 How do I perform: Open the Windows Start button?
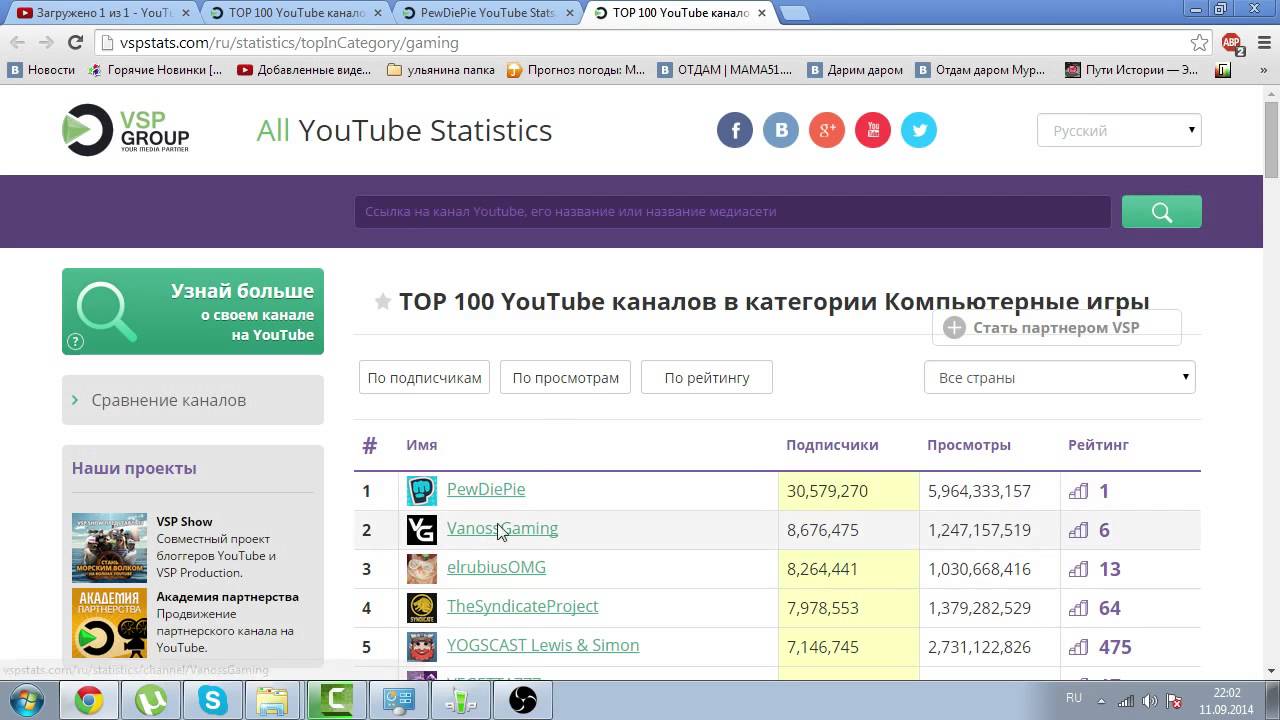(x=28, y=700)
